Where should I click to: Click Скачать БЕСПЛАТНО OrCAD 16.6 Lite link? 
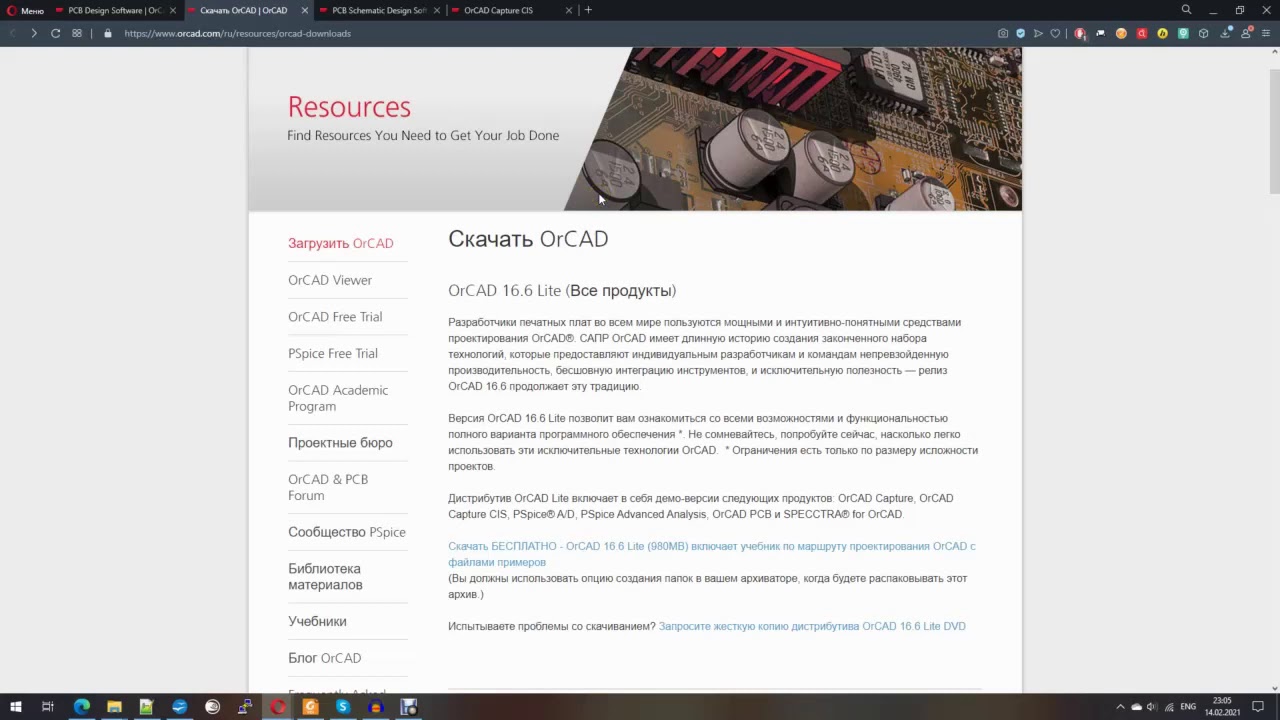pos(712,554)
